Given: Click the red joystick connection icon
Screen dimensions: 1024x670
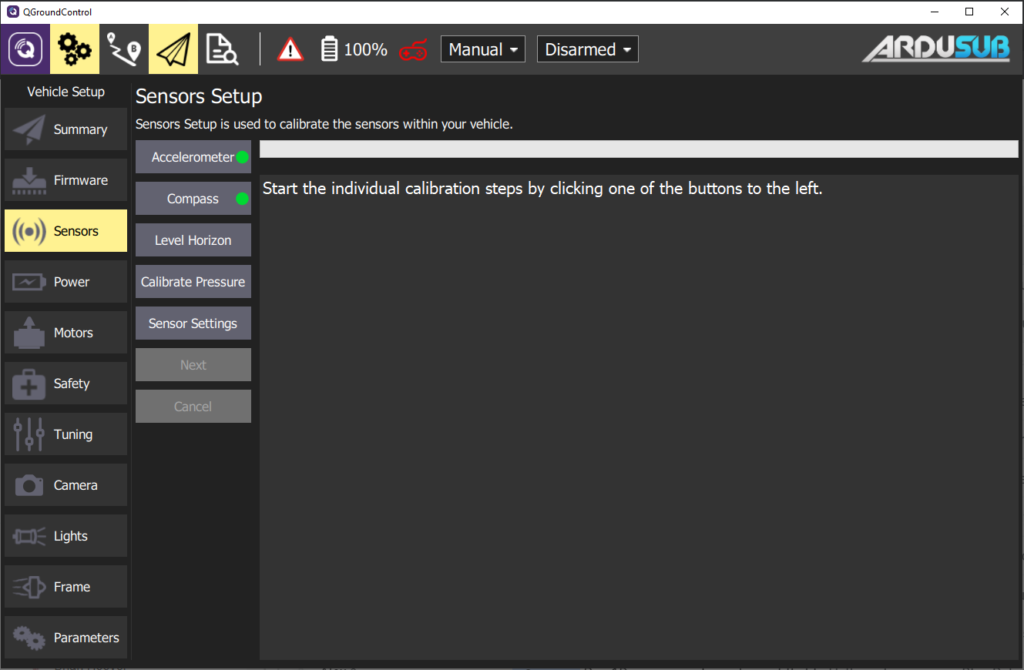Looking at the screenshot, I should (414, 48).
